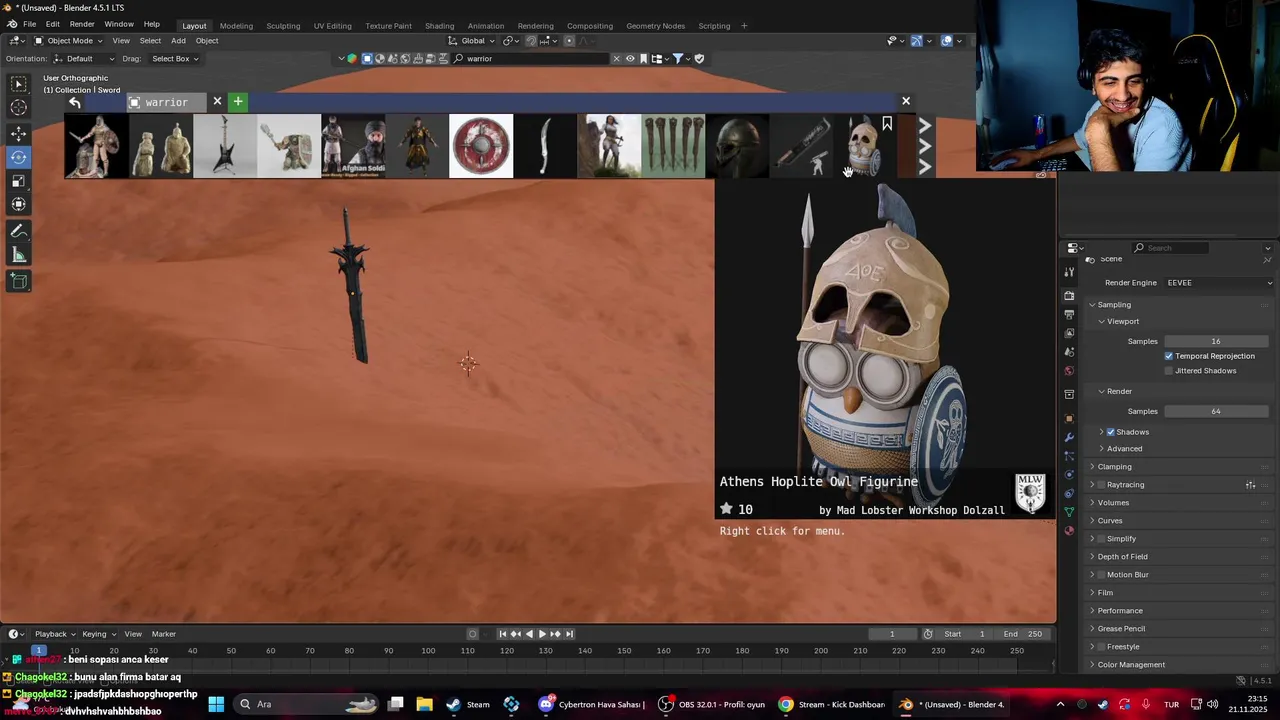Open the Keying menu in timeline
The width and height of the screenshot is (1280, 720).
point(98,634)
